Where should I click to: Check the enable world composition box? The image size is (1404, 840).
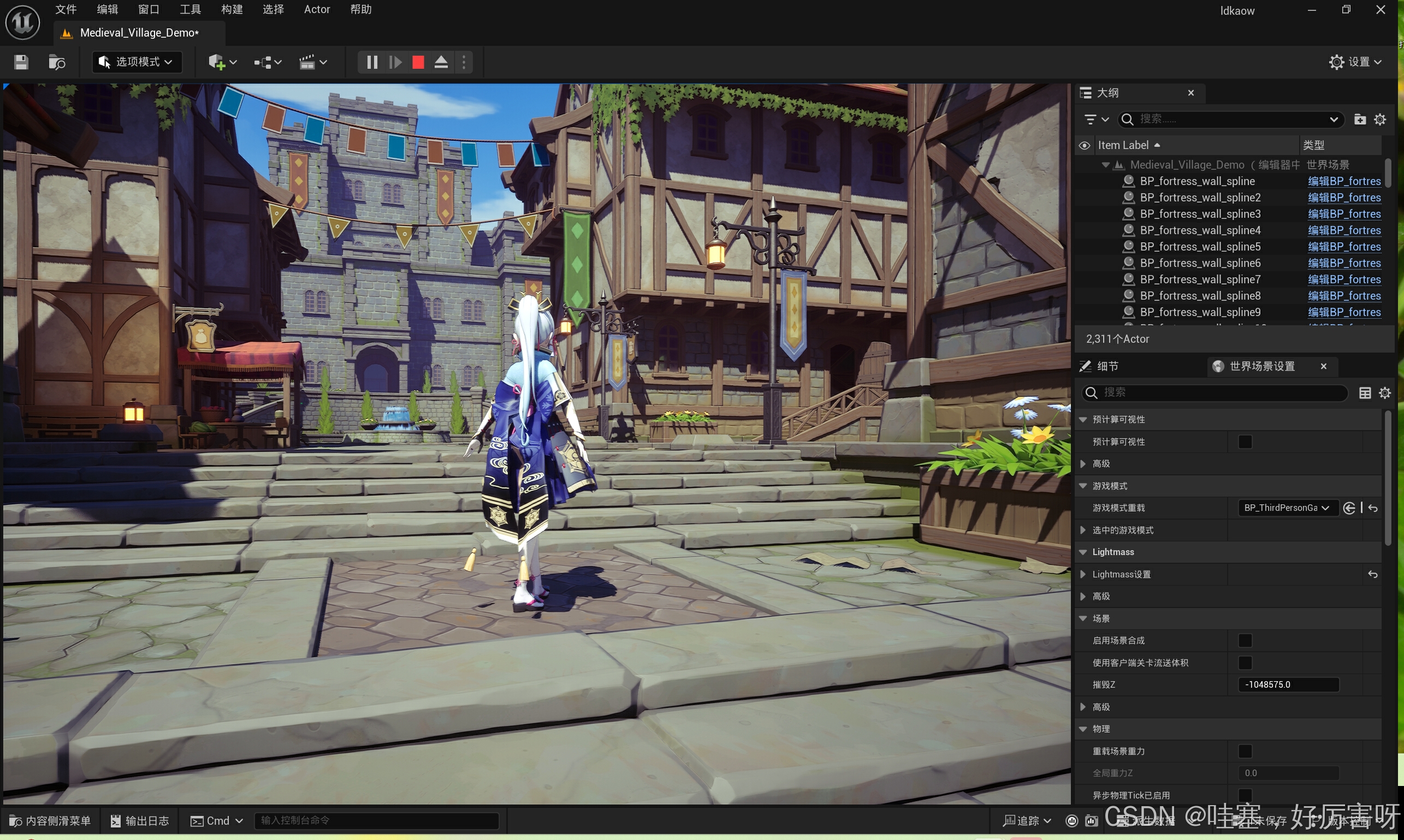pyautogui.click(x=1245, y=641)
